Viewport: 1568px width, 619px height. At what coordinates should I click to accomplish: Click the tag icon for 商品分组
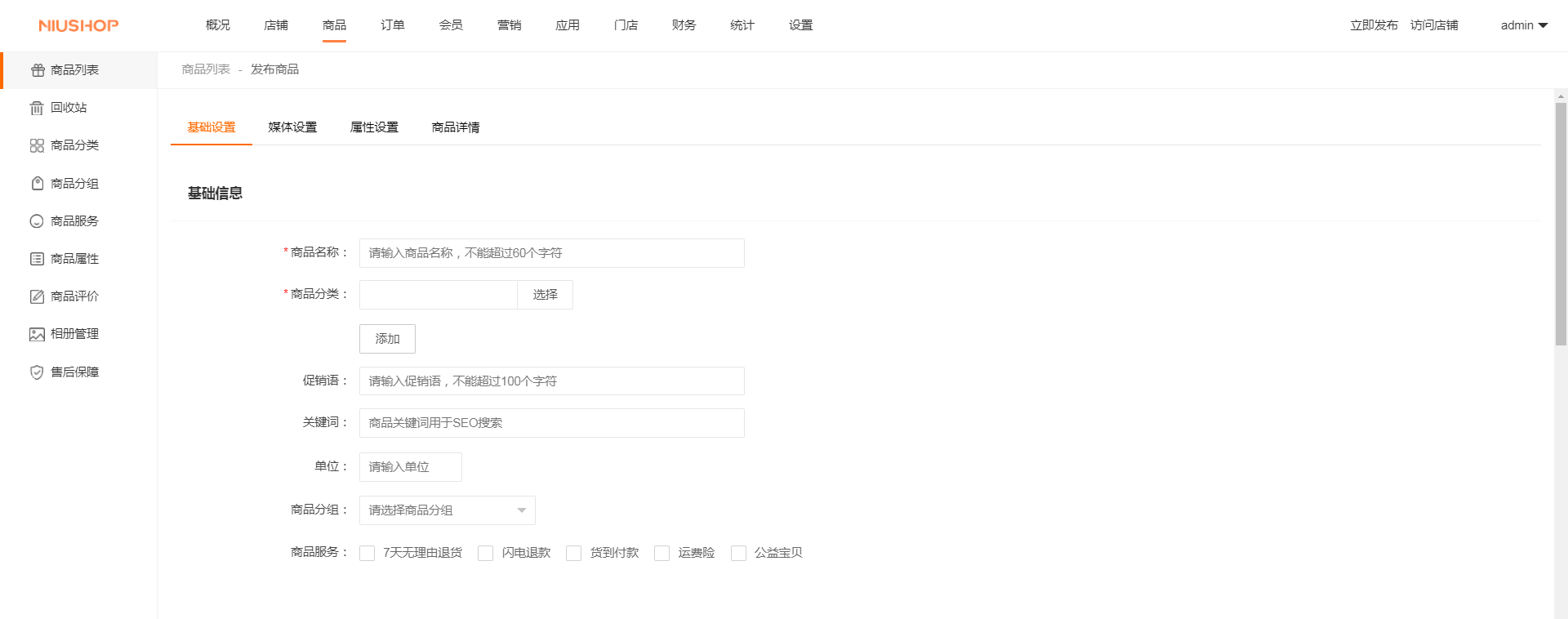tap(37, 184)
